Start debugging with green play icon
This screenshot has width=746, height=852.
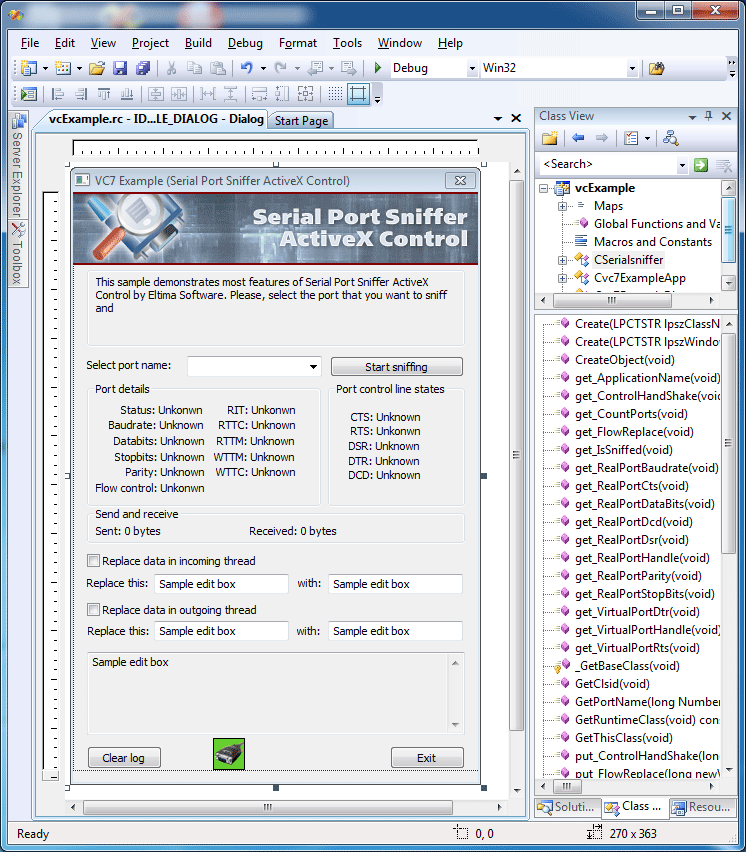pyautogui.click(x=378, y=68)
